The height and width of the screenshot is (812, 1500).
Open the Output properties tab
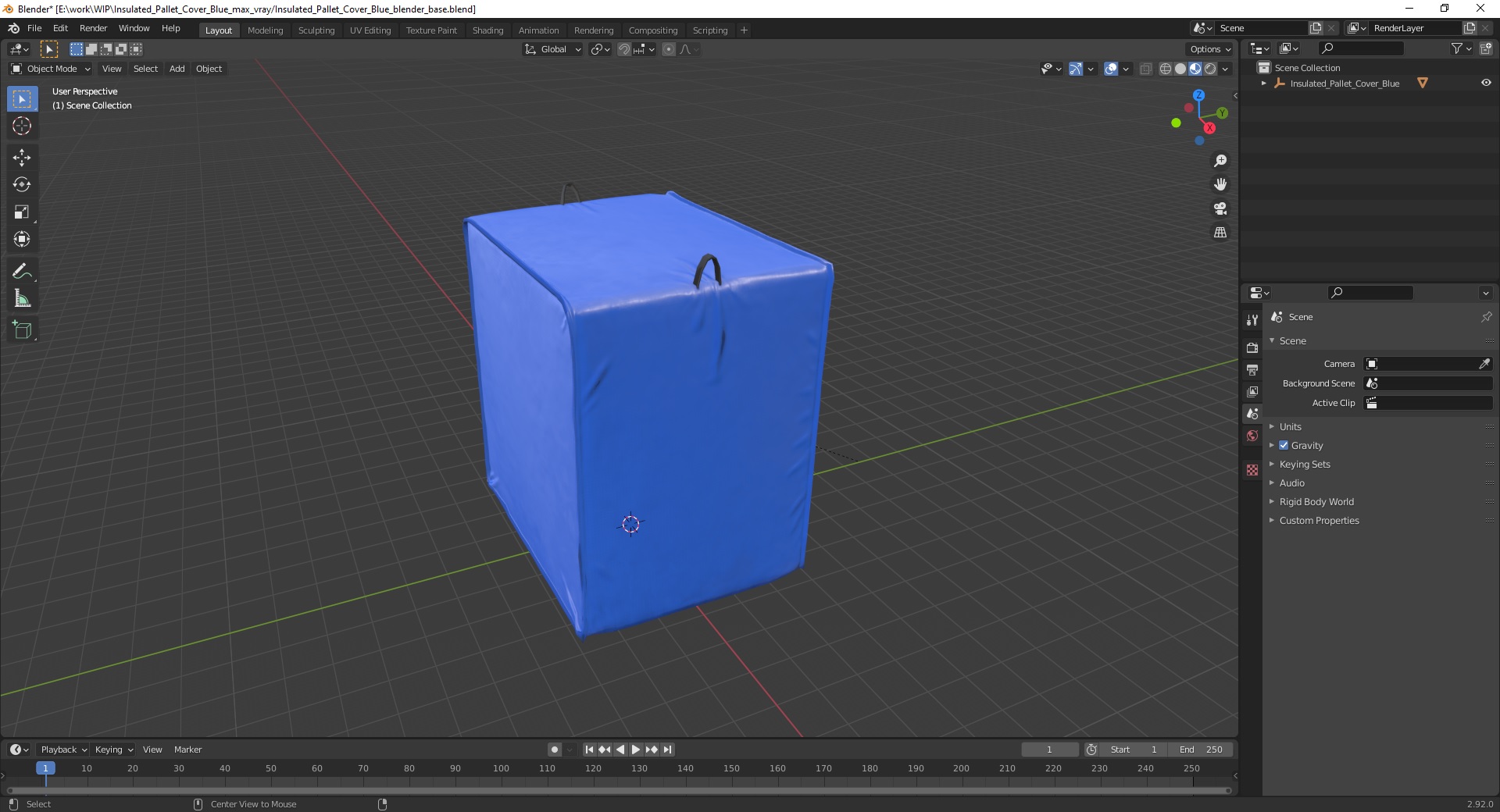[1252, 369]
